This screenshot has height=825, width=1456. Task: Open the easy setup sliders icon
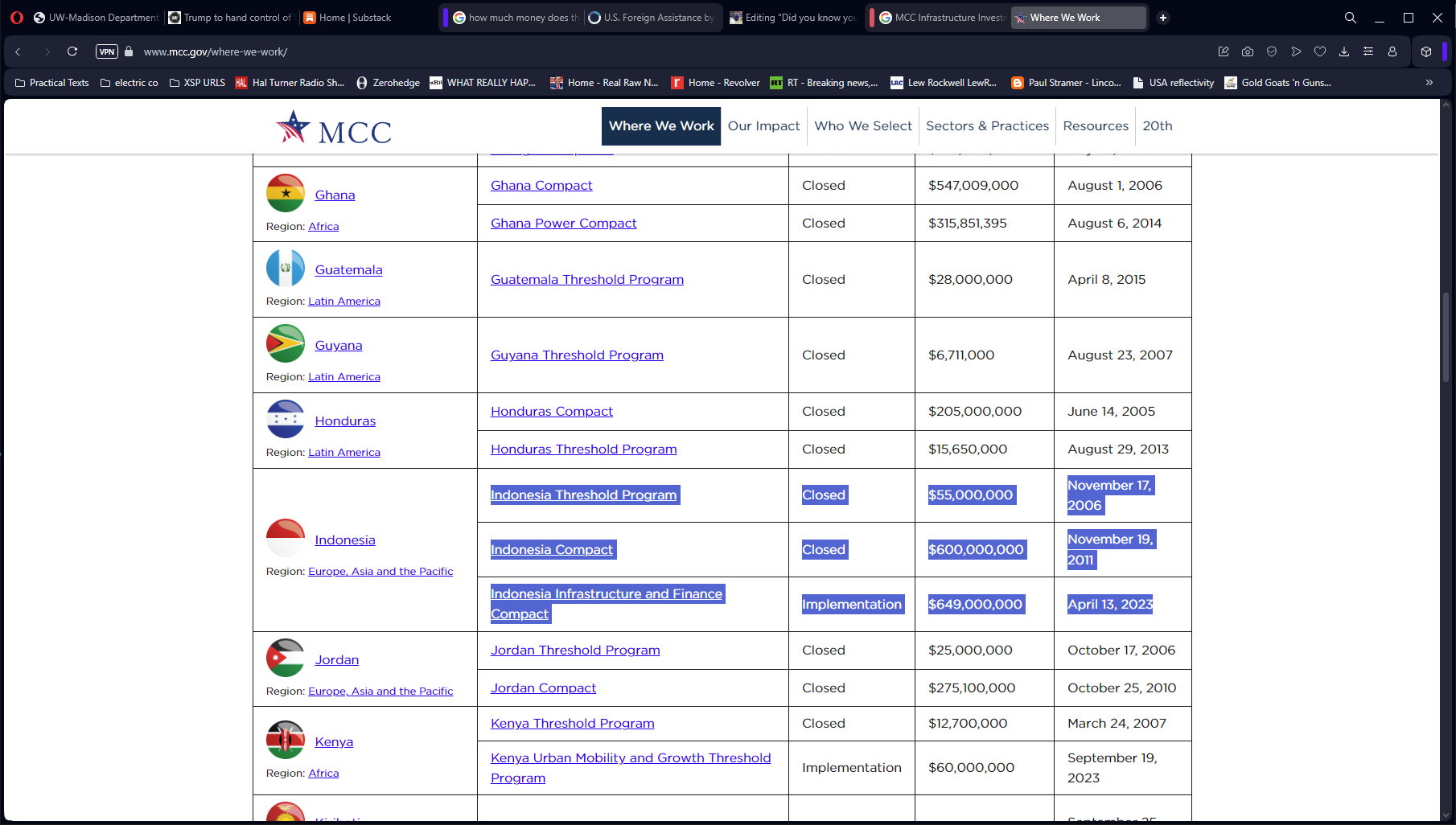point(1368,51)
